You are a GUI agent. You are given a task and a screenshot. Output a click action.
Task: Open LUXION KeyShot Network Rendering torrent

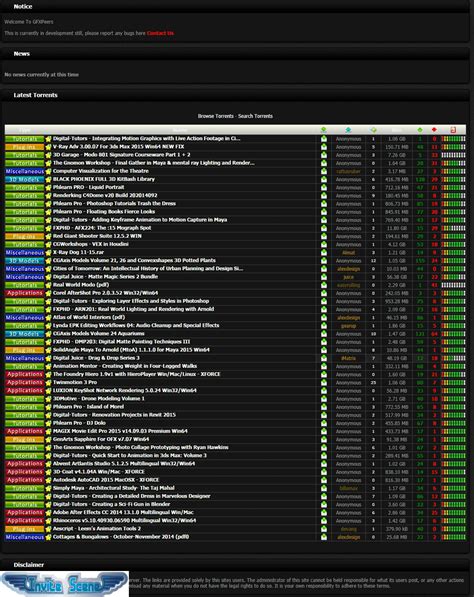125,391
